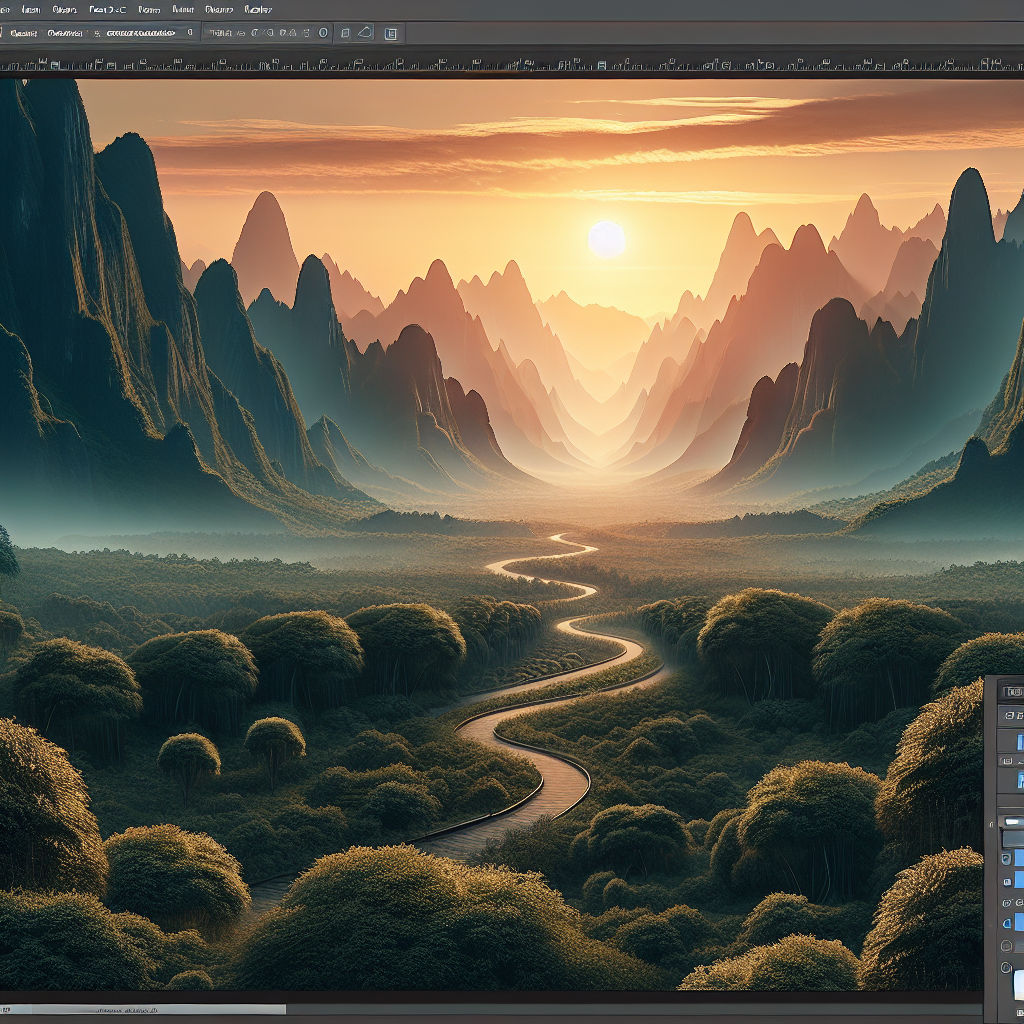Screen dimensions: 1024x1024
Task: Click the horizontal ruler above the canvas
Action: pos(512,63)
